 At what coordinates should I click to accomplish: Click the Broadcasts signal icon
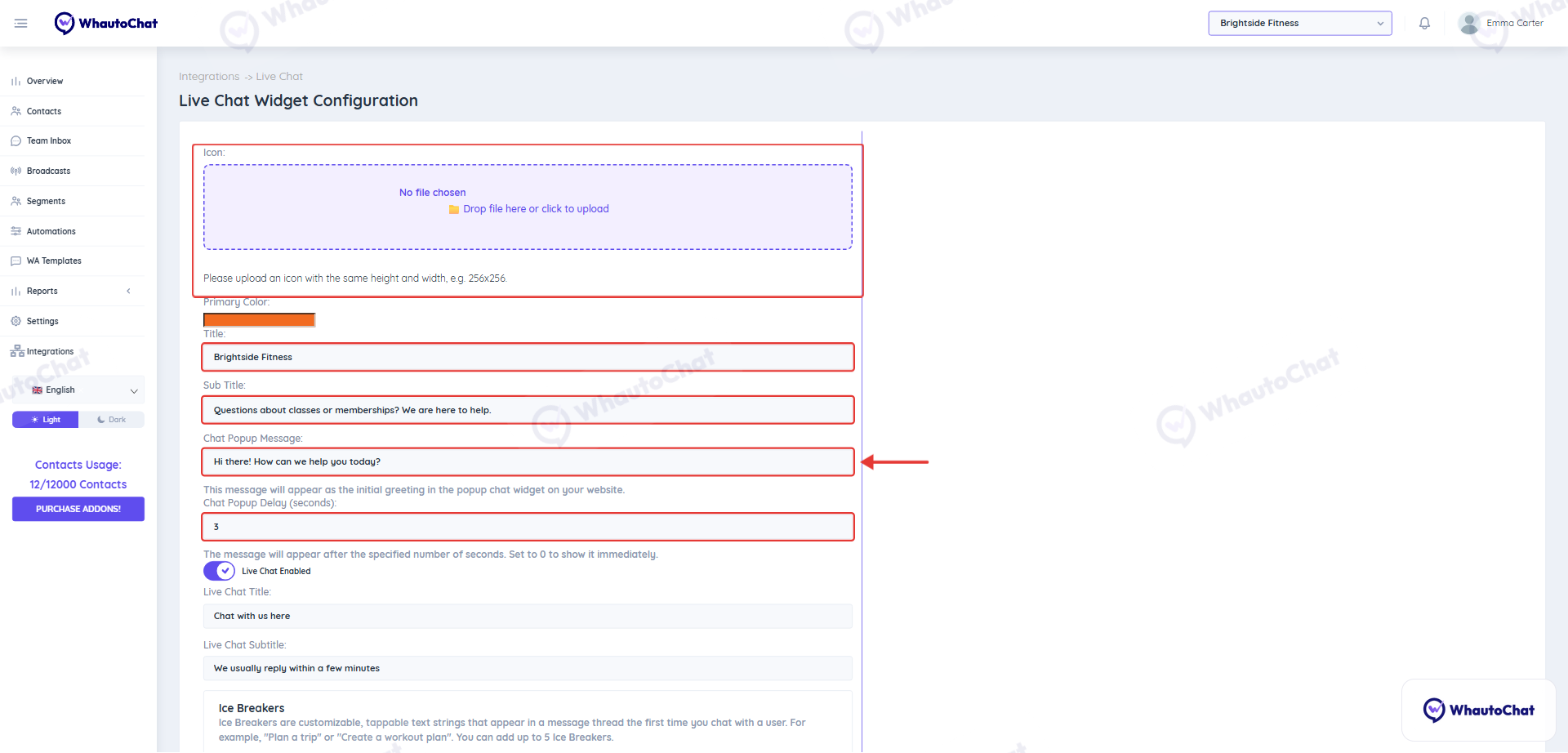(16, 172)
